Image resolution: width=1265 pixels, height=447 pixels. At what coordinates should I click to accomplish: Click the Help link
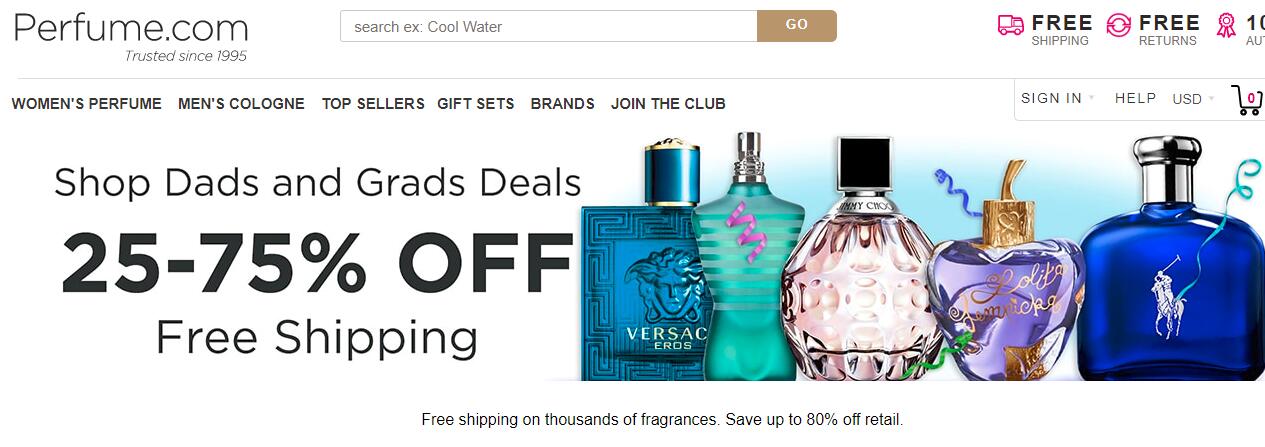[x=1136, y=98]
